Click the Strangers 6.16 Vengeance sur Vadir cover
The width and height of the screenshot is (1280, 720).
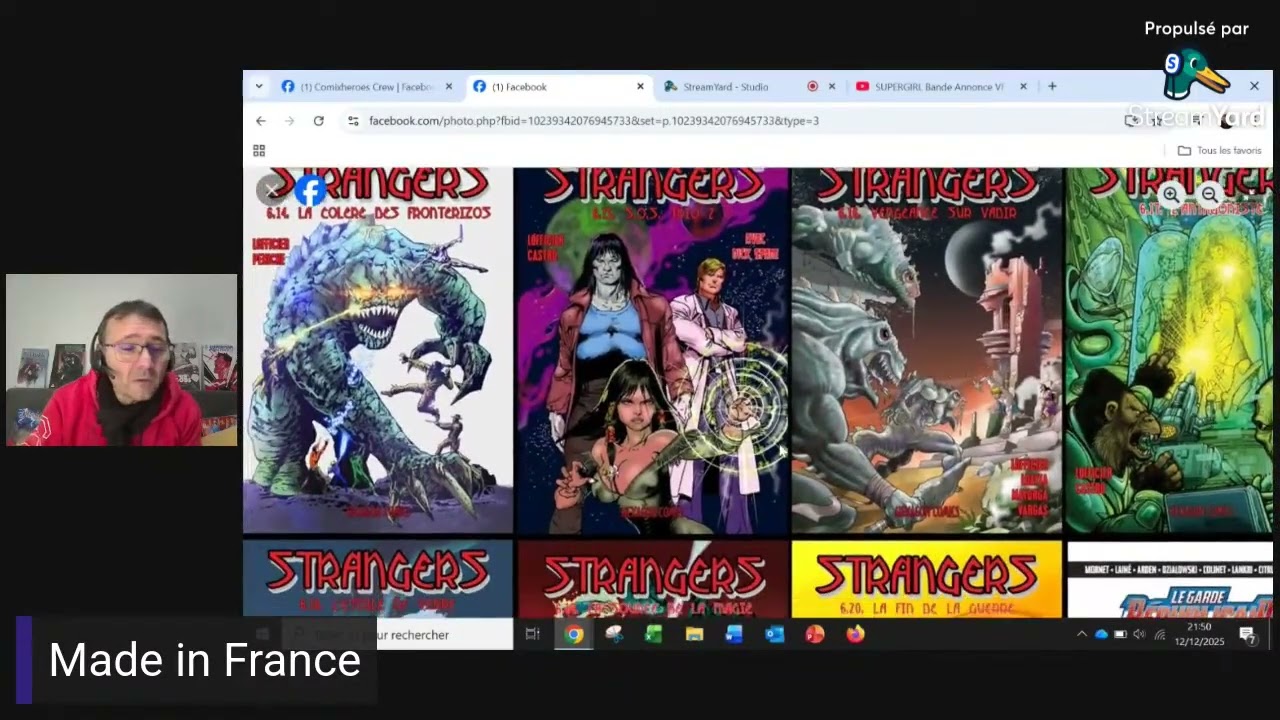927,350
